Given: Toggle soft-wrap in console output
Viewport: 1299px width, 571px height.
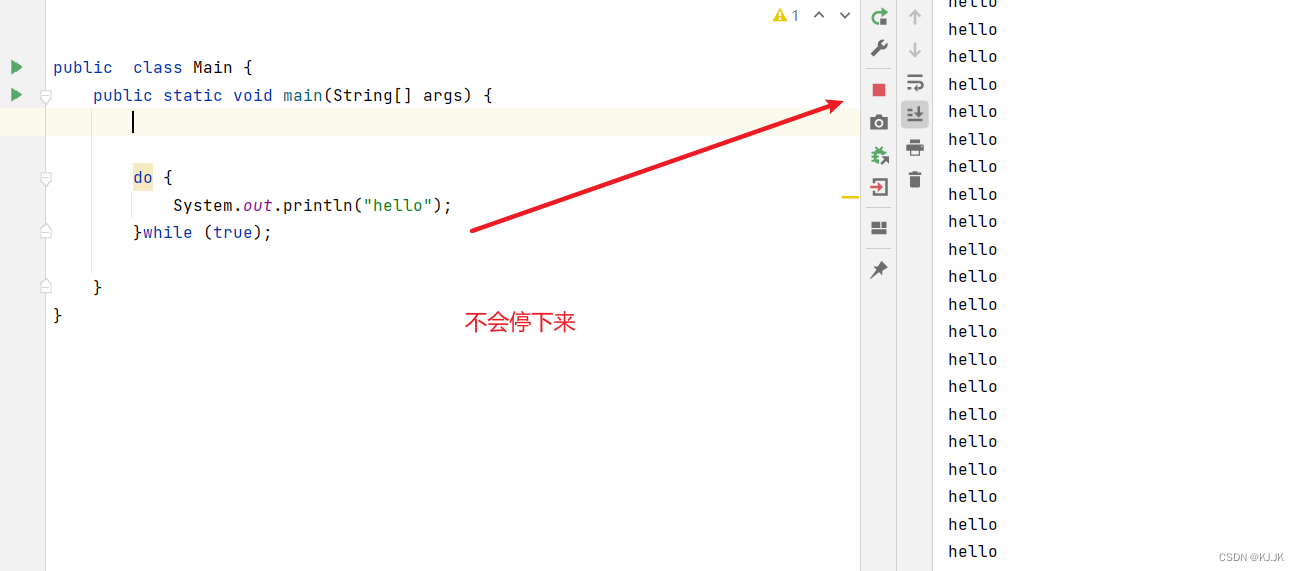Looking at the screenshot, I should [x=914, y=82].
